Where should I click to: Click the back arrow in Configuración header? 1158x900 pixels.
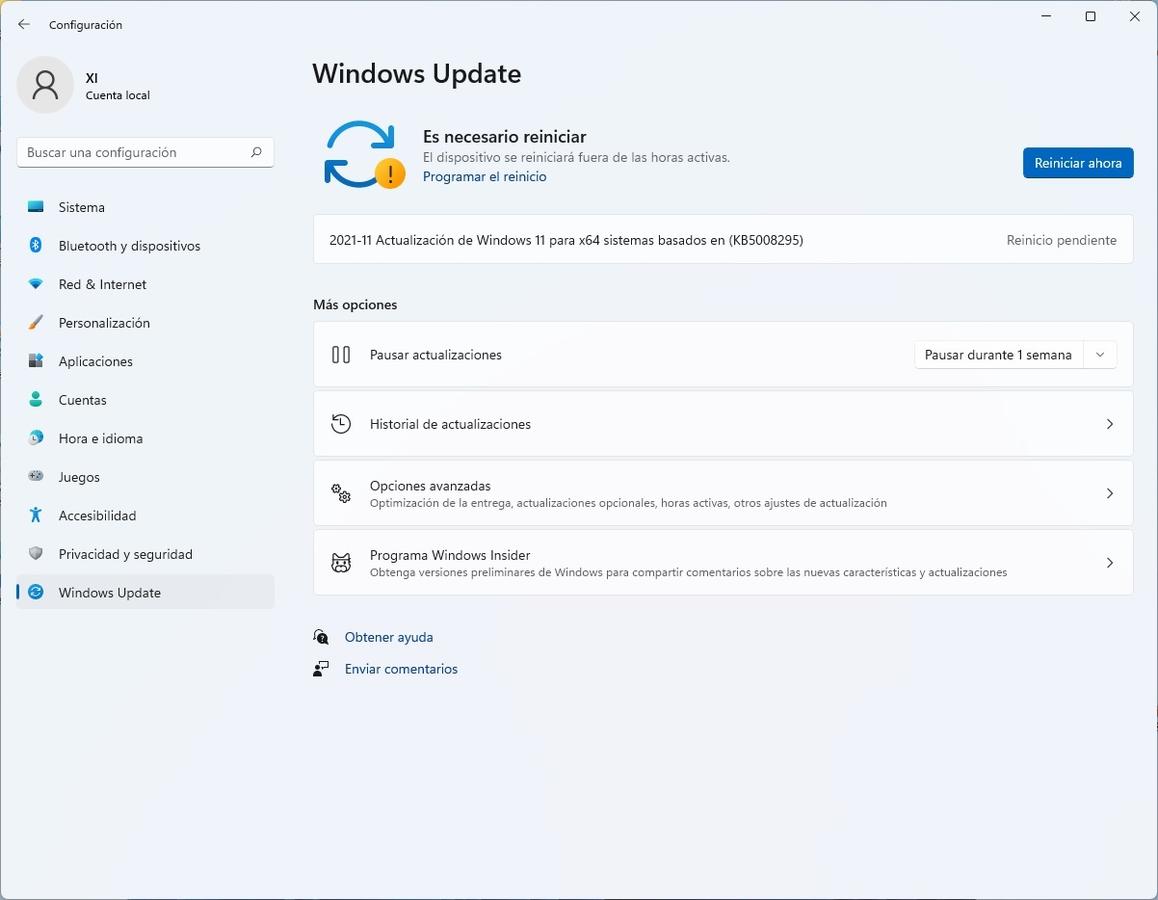pos(24,24)
